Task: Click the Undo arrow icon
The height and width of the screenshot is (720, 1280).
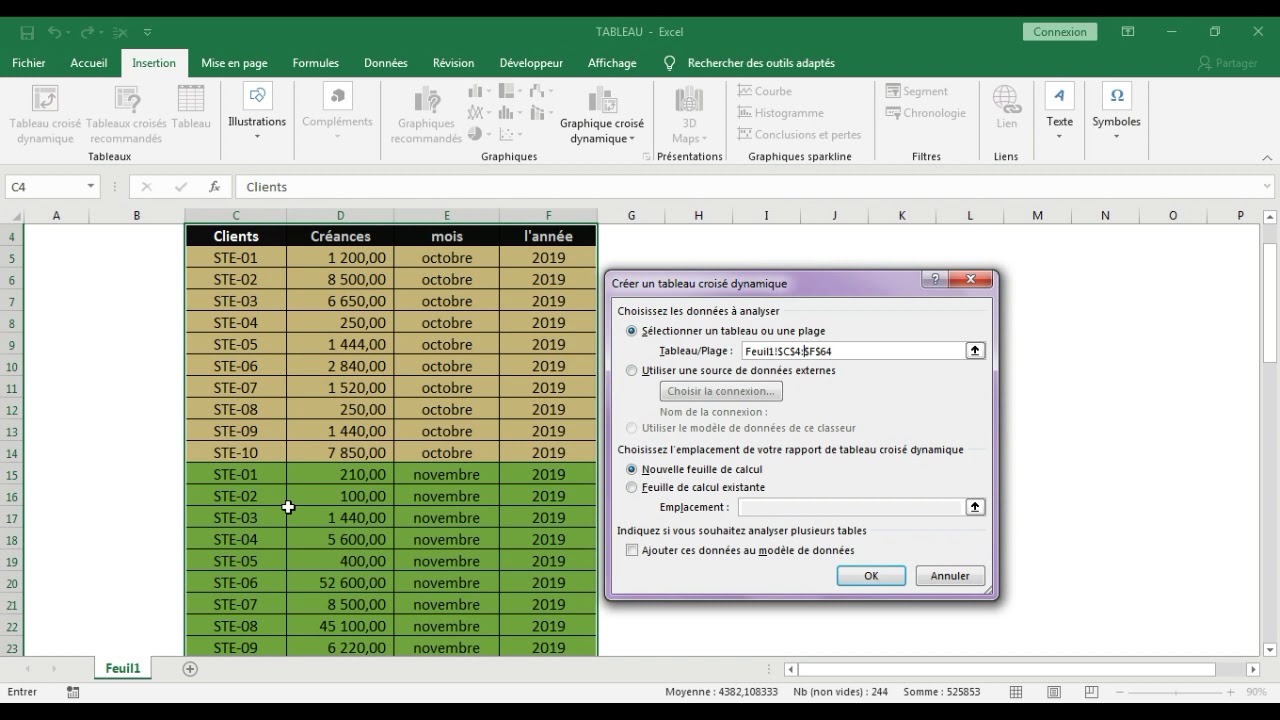Action: pyautogui.click(x=55, y=32)
